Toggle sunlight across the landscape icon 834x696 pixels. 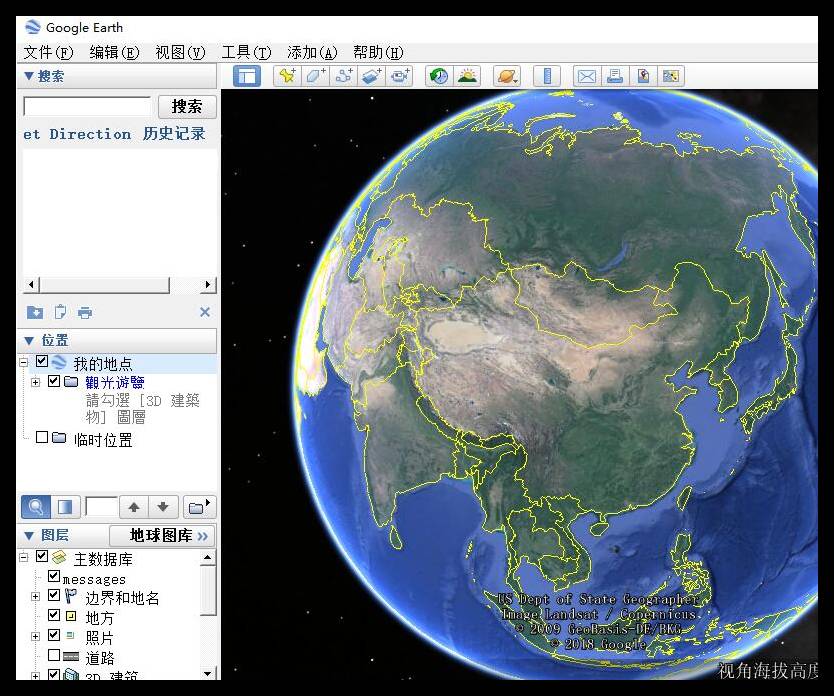click(467, 76)
